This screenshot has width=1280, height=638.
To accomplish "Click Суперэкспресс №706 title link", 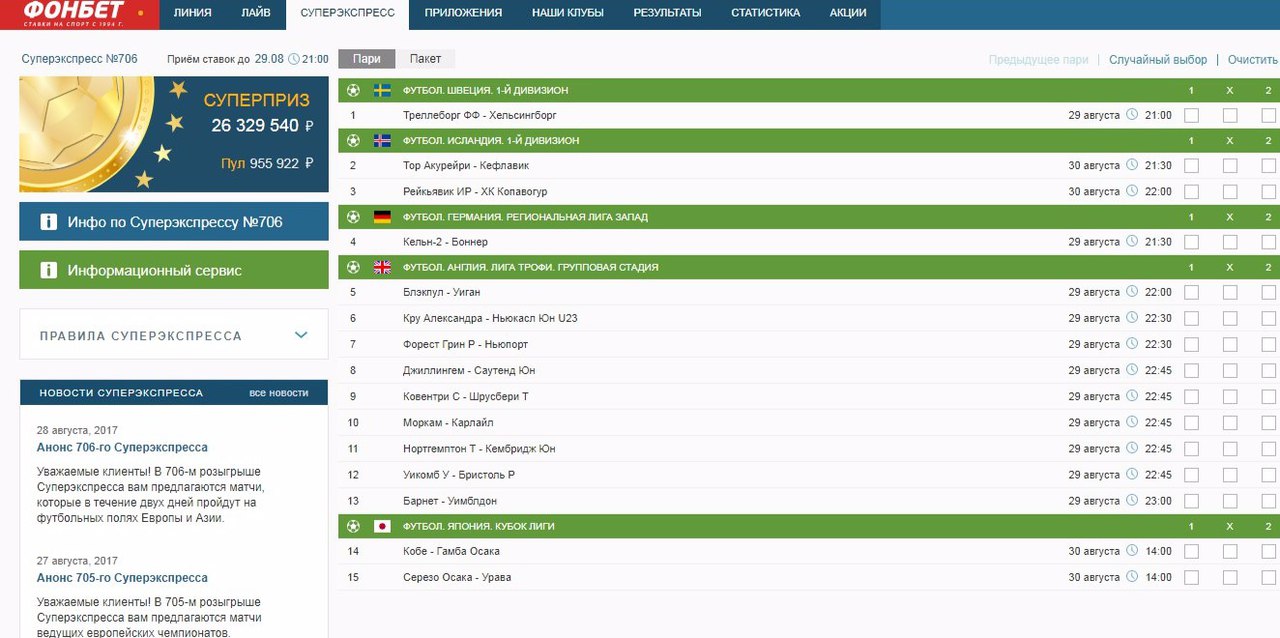I will pos(80,59).
